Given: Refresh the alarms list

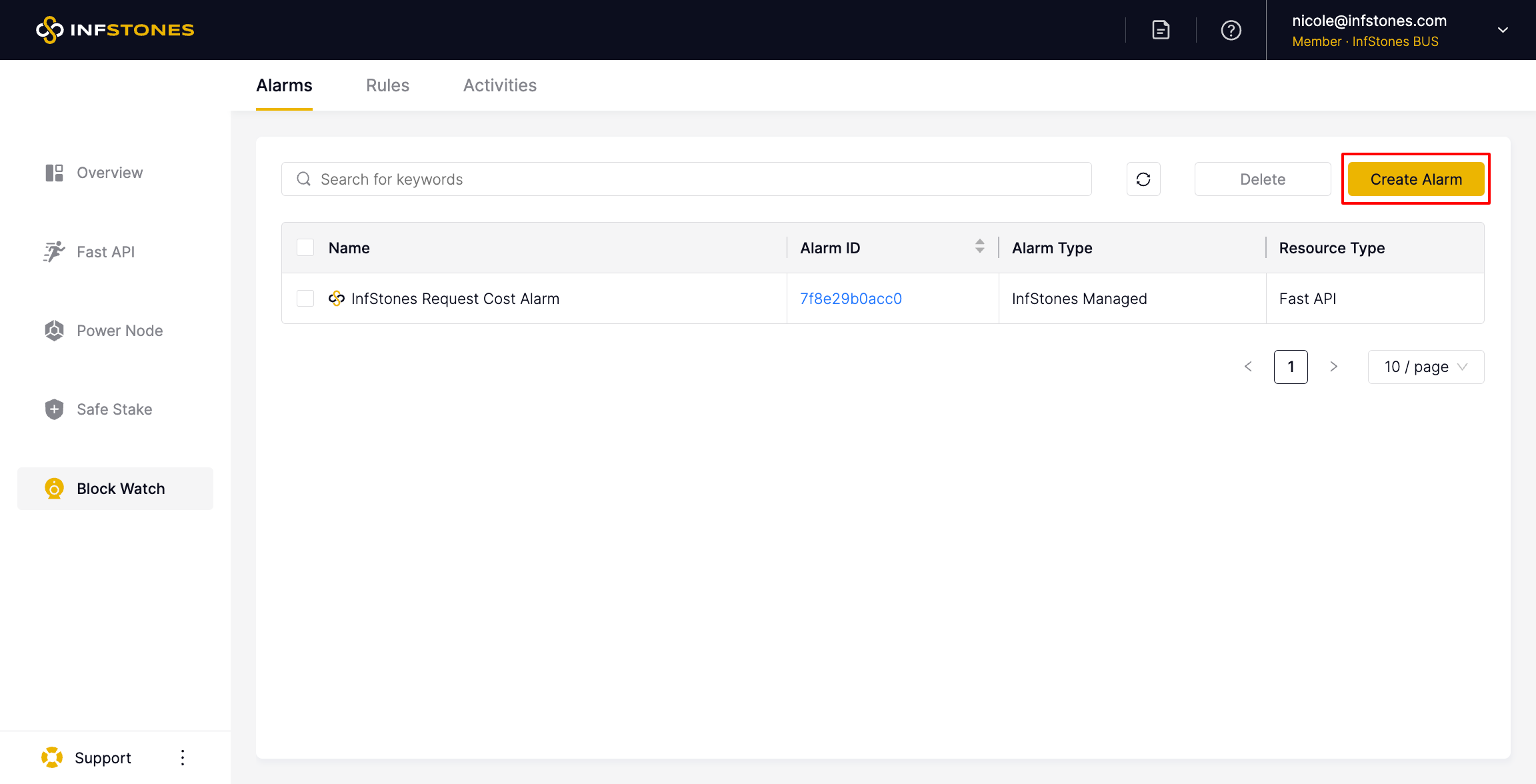Looking at the screenshot, I should (1143, 179).
